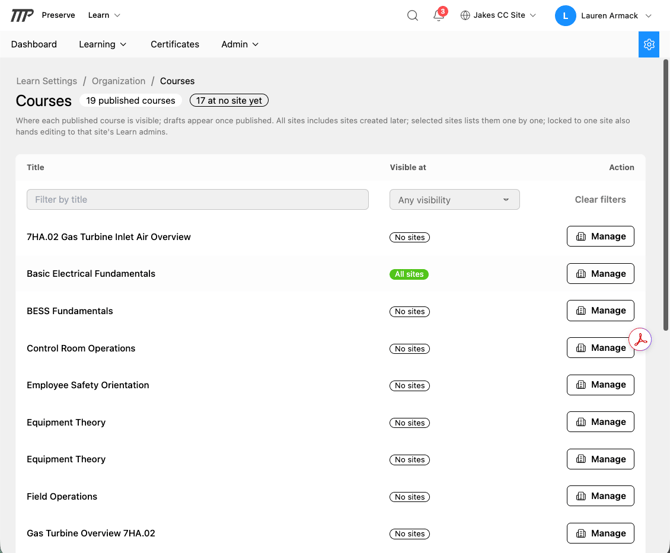Select the title Basic Electrical Fundamentals
Viewport: 670px width, 553px height.
click(91, 274)
